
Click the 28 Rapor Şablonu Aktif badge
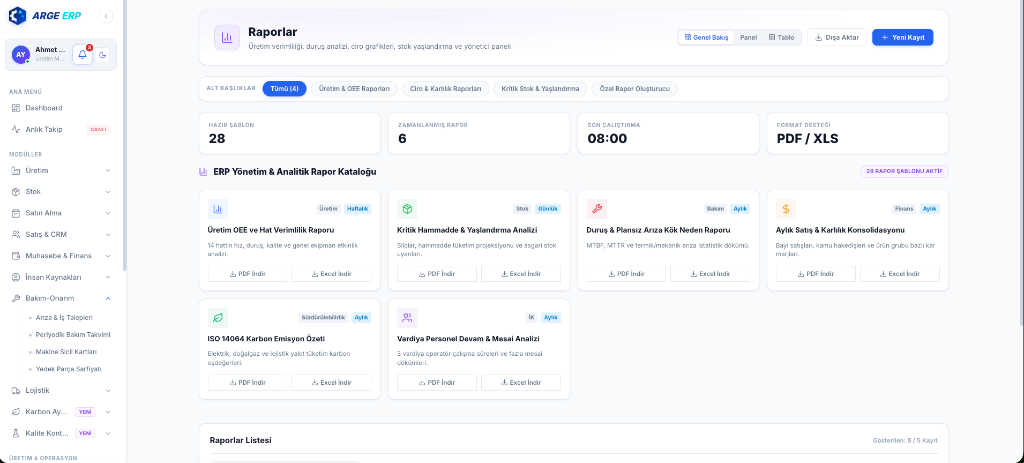(x=904, y=172)
